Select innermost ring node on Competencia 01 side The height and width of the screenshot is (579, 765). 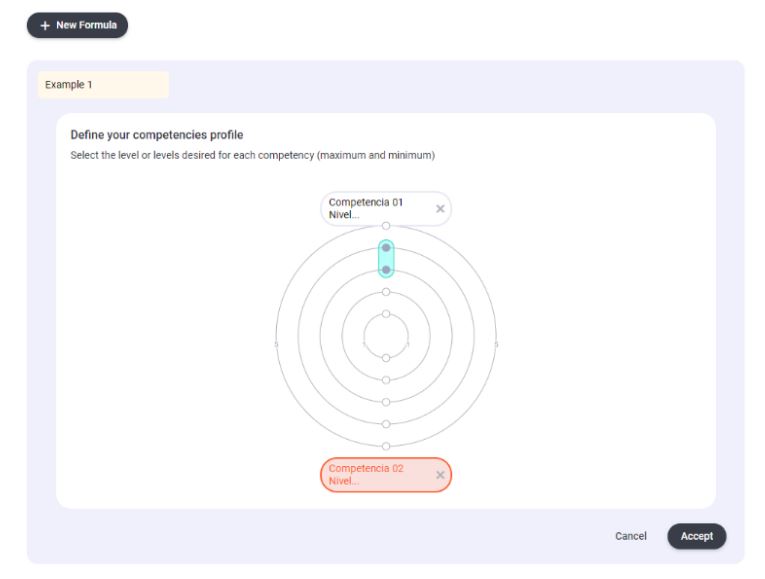tap(386, 313)
